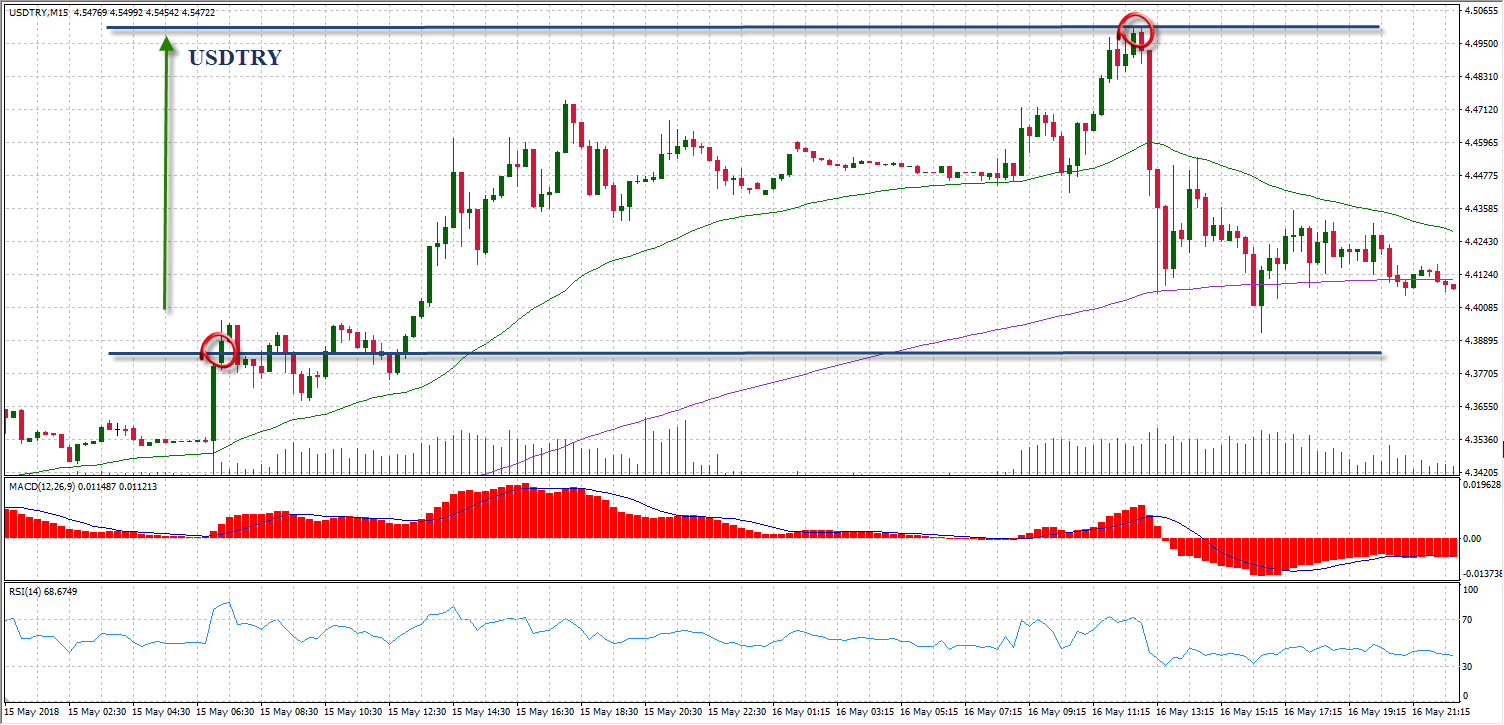Click price level 4.49500 on the axis
The height and width of the screenshot is (725, 1504).
click(x=1483, y=44)
